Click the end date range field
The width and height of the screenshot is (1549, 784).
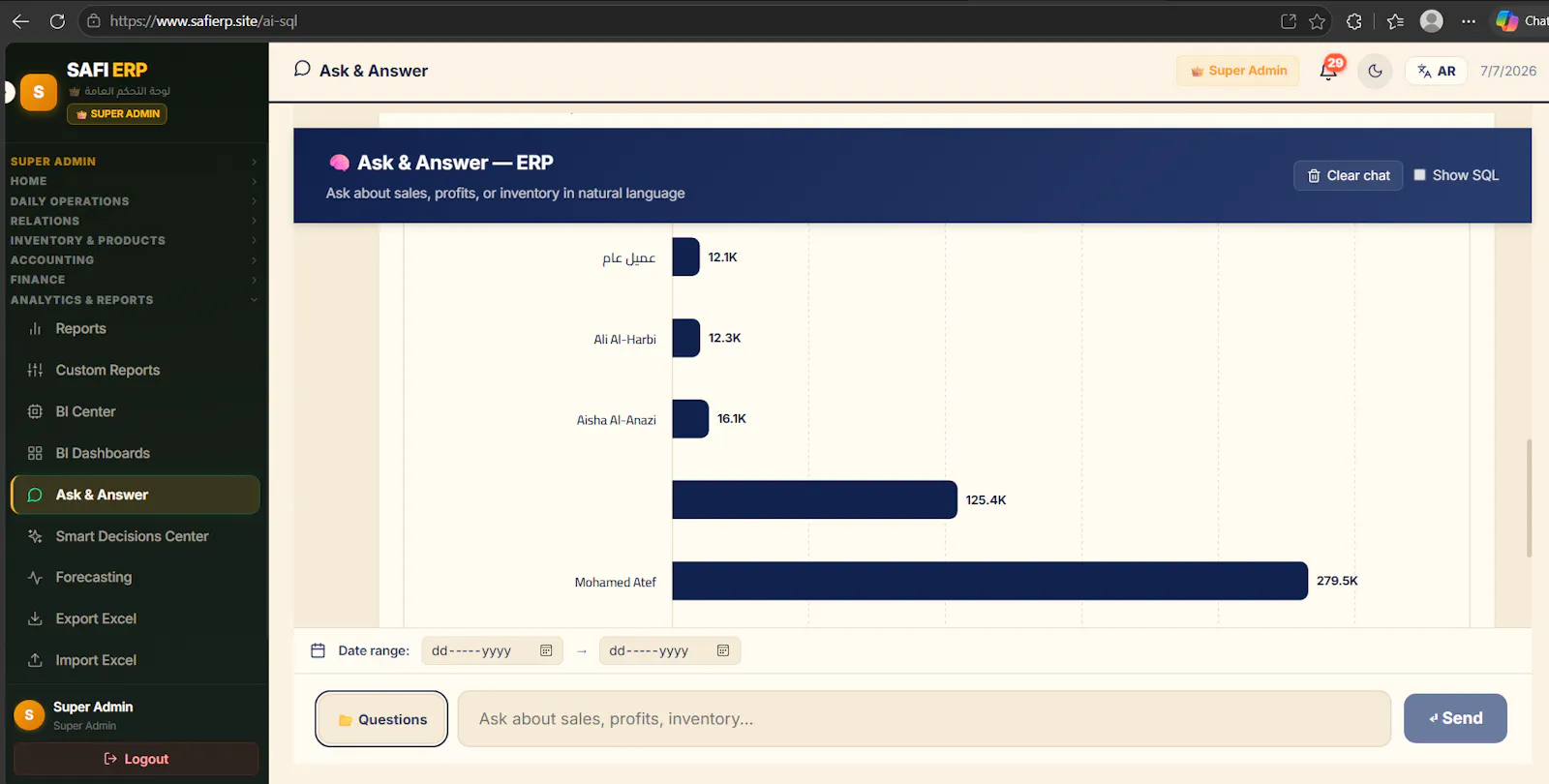(670, 650)
